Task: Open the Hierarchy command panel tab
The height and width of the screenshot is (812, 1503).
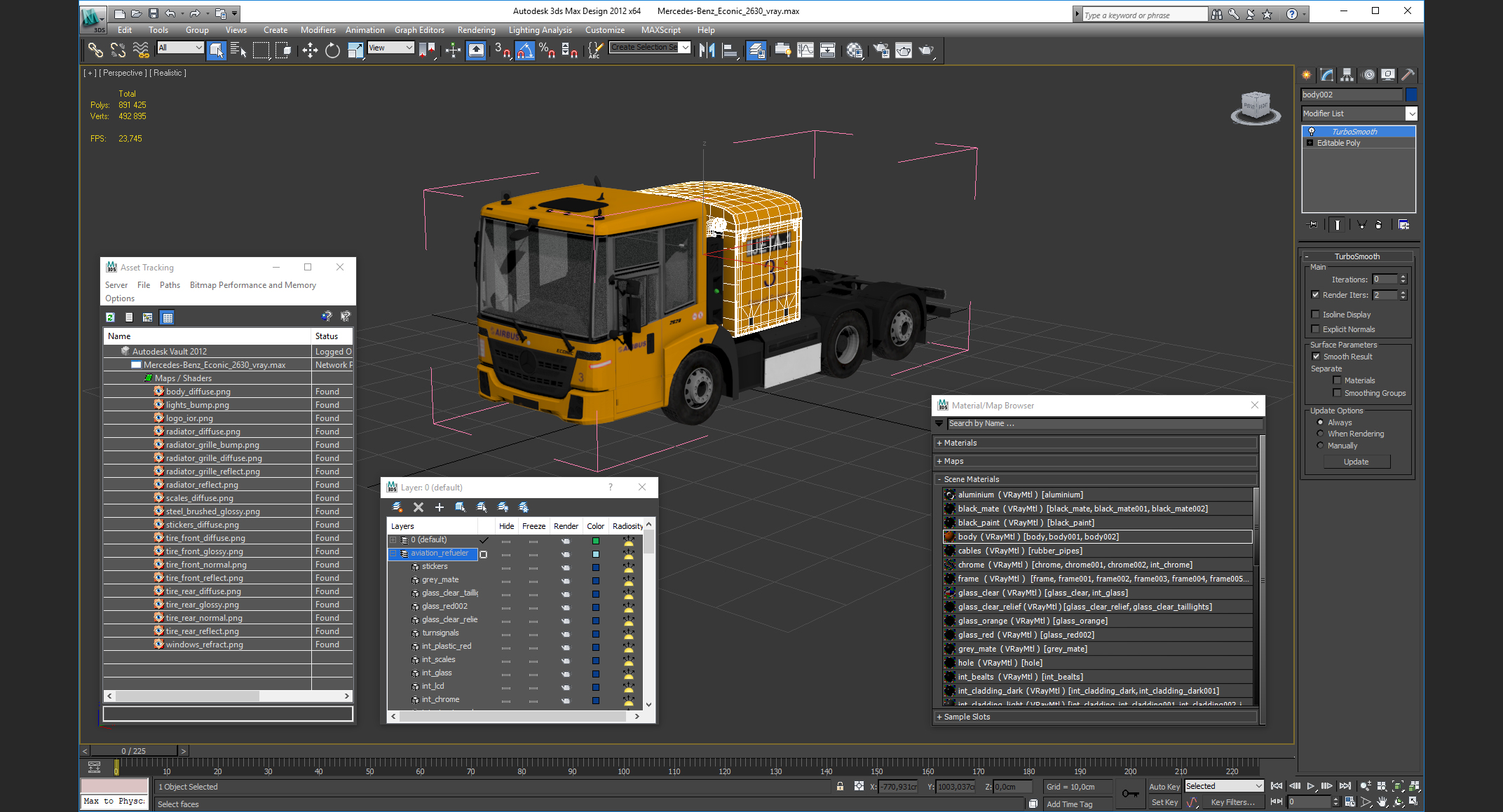Action: [x=1347, y=75]
